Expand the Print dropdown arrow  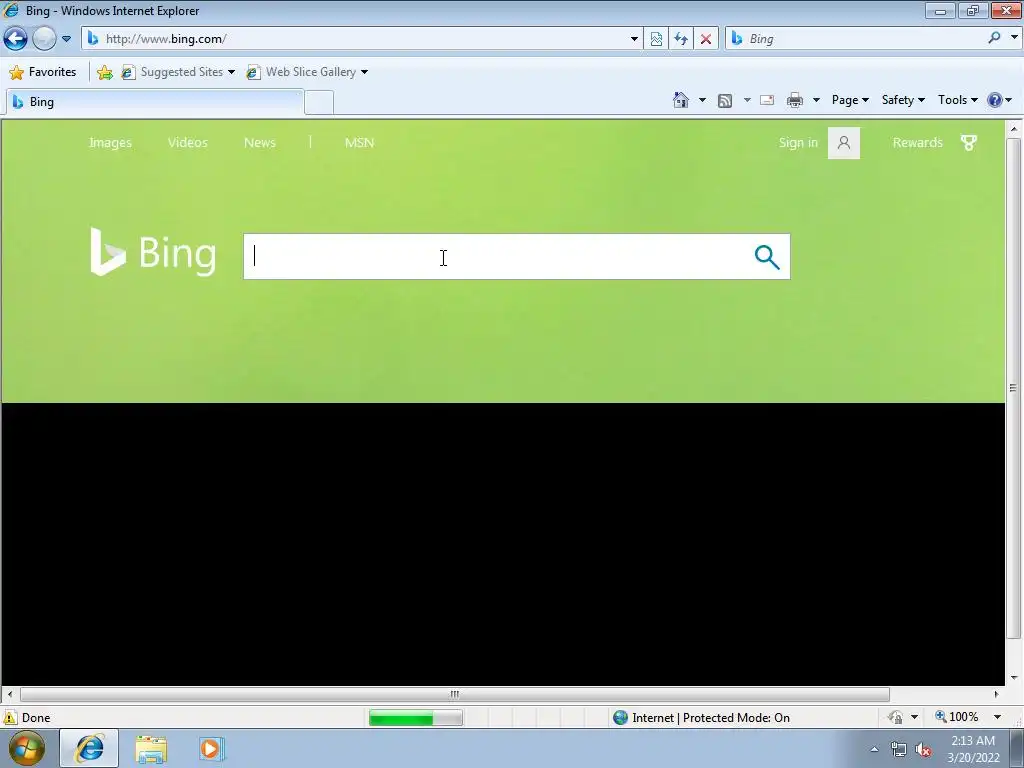tap(816, 100)
